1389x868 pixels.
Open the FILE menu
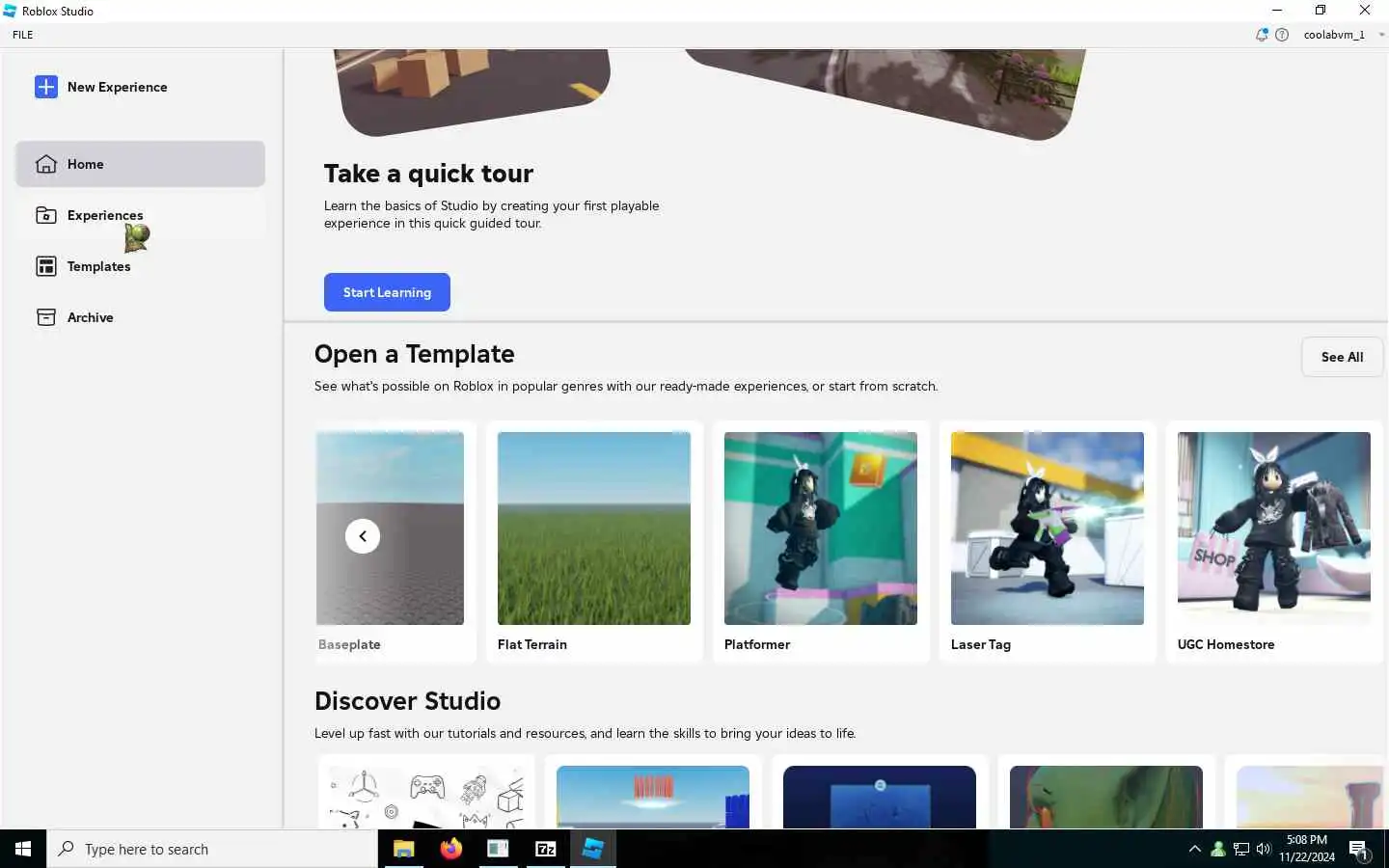23,35
